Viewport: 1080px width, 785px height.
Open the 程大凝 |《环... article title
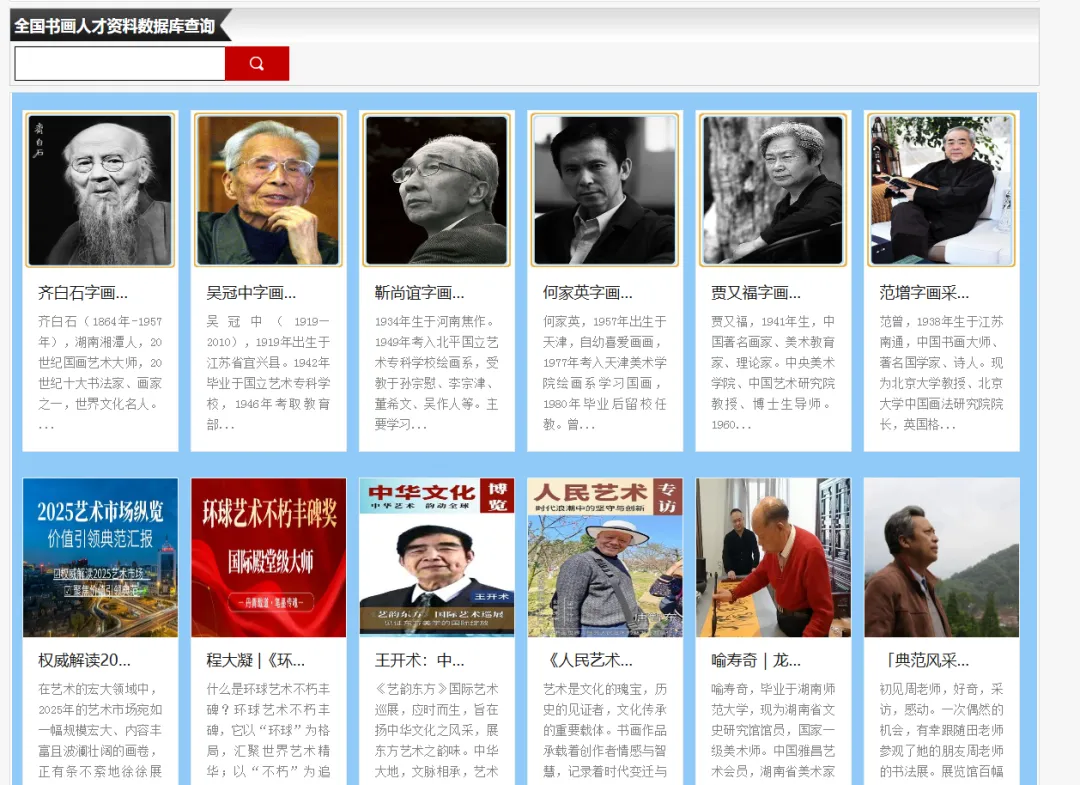tap(256, 661)
